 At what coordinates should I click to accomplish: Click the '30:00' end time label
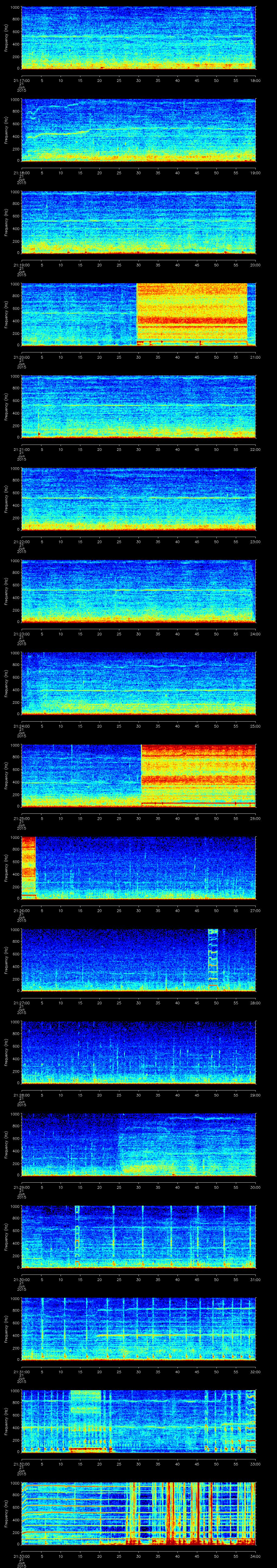255,1186
